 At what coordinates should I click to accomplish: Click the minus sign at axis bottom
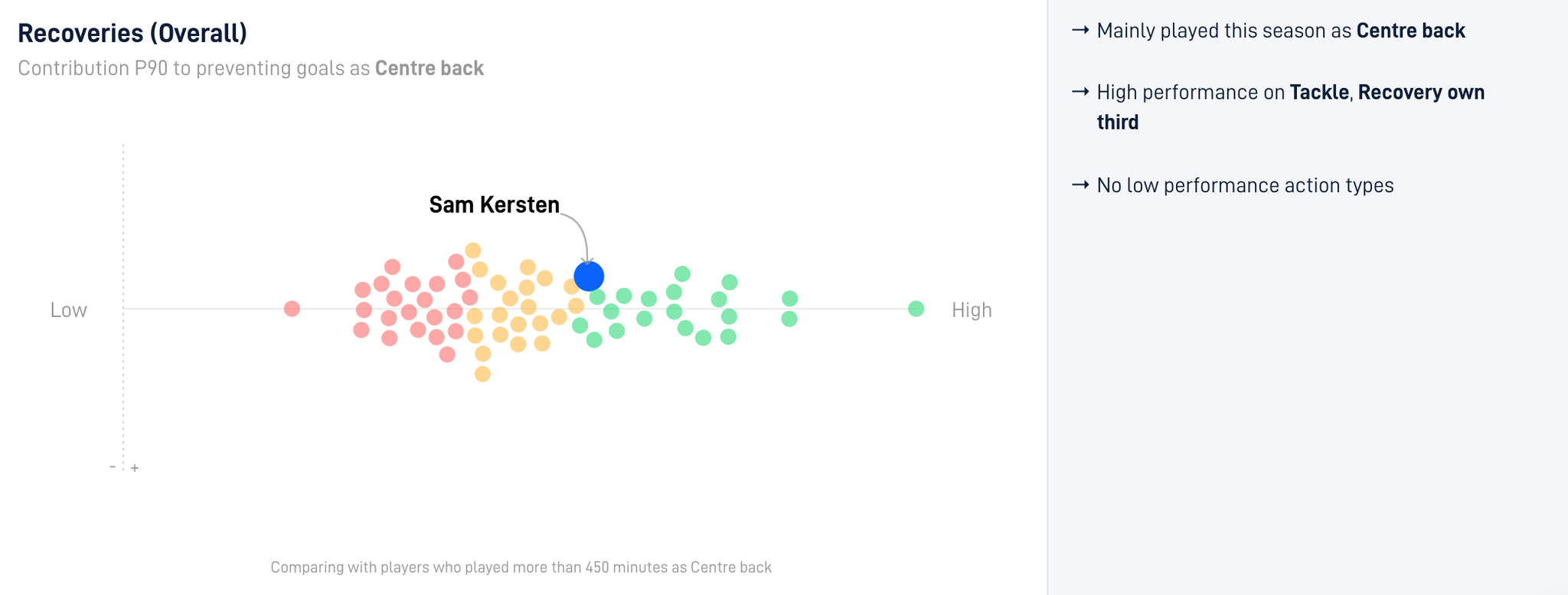pos(113,466)
